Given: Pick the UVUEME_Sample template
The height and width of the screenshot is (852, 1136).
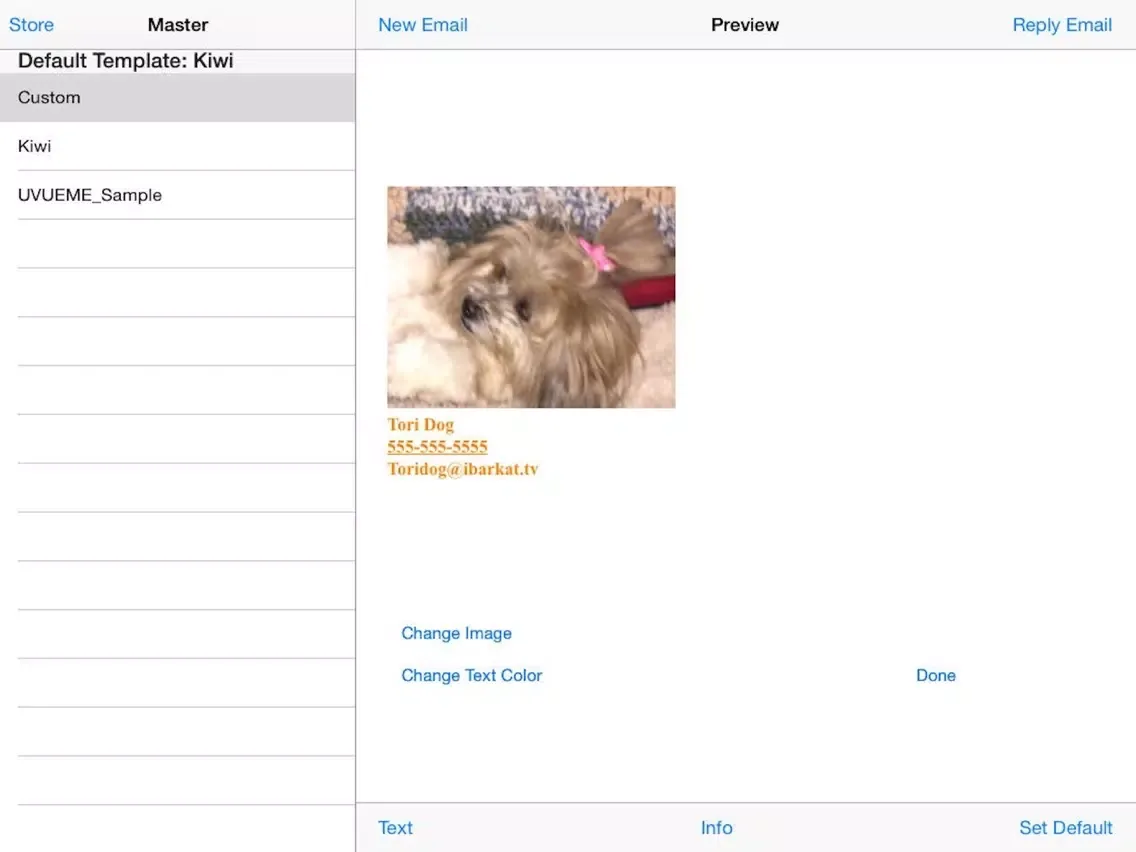Looking at the screenshot, I should (177, 196).
